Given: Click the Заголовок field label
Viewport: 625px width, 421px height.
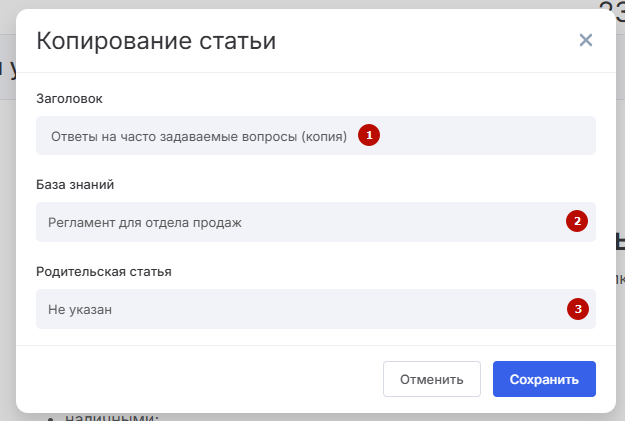Looking at the screenshot, I should (69, 98).
